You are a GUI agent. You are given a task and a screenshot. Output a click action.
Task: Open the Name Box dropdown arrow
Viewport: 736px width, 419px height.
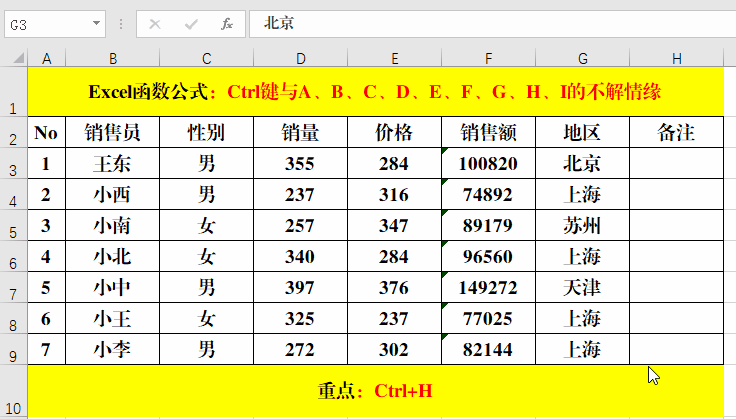tap(96, 23)
